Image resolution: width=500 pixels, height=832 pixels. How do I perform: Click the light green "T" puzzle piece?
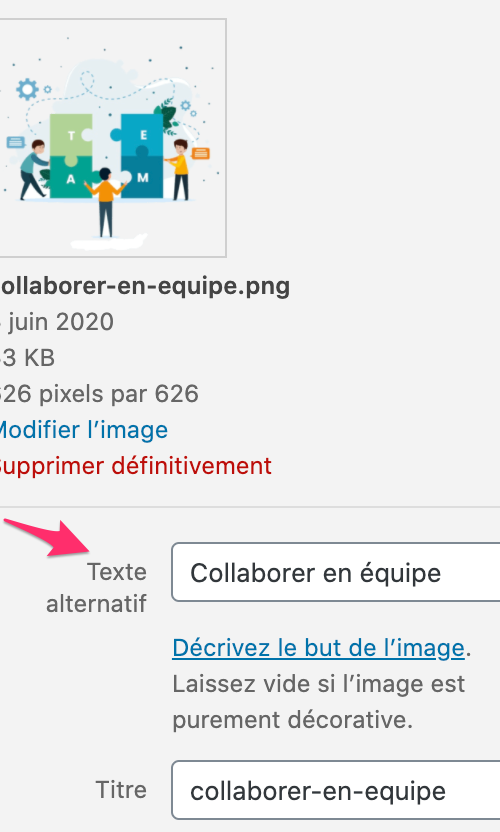tap(72, 136)
